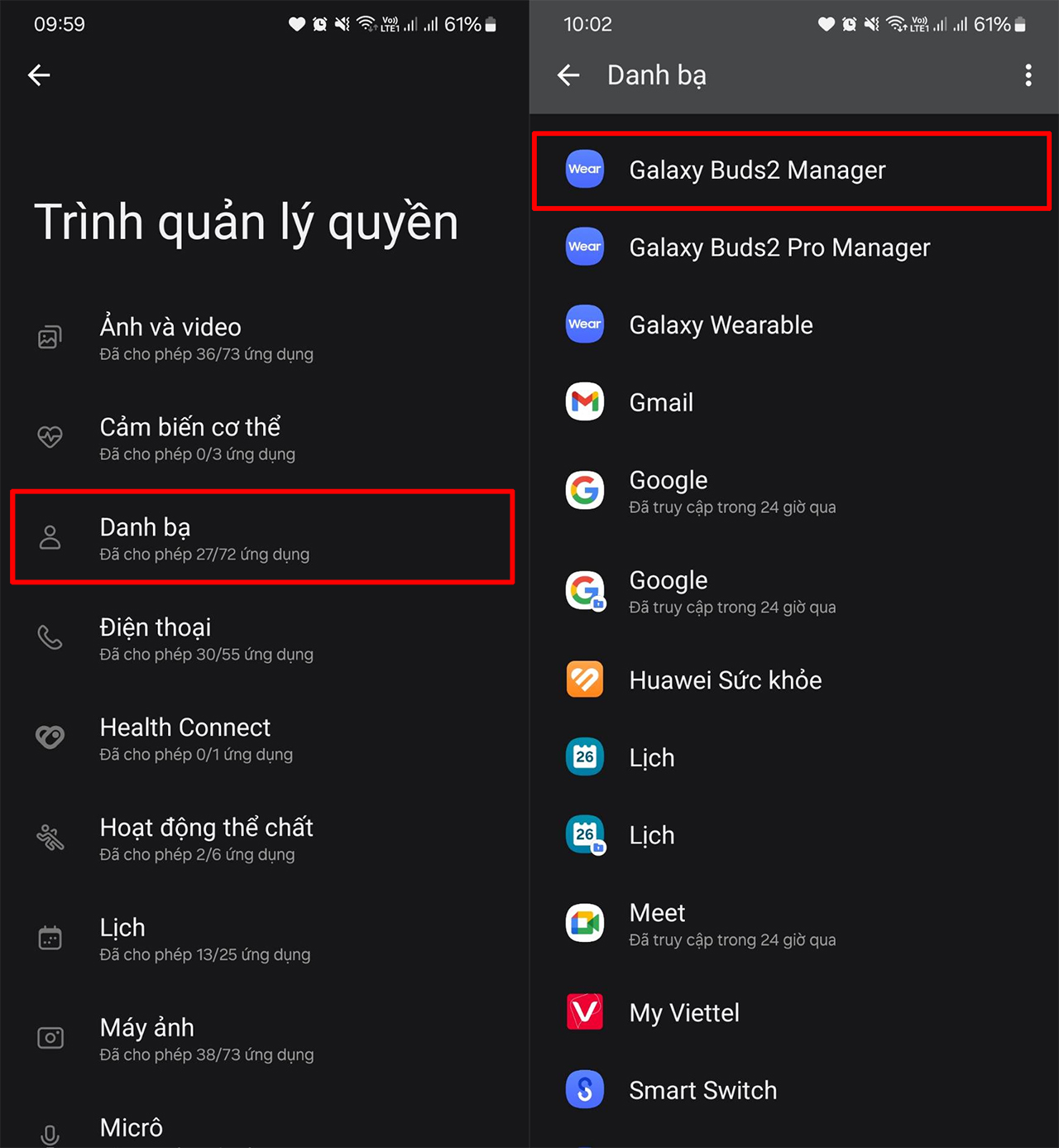
Task: Go back from Trình quản lý quyền
Action: tap(39, 75)
